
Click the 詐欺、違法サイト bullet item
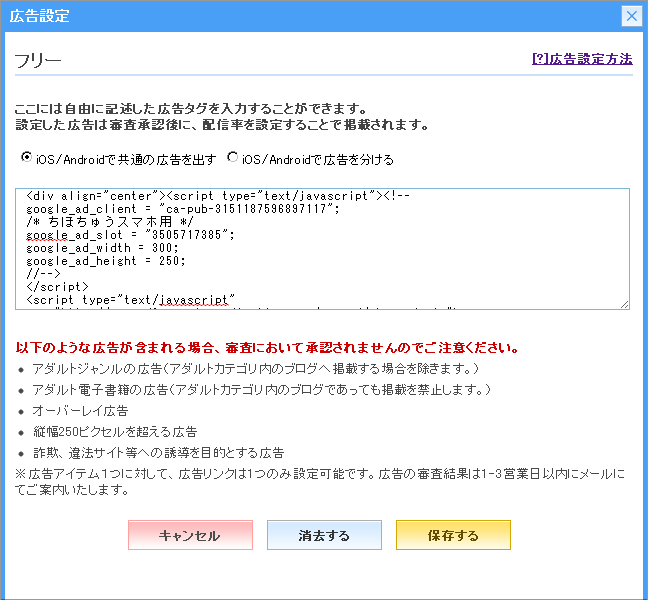tap(159, 453)
